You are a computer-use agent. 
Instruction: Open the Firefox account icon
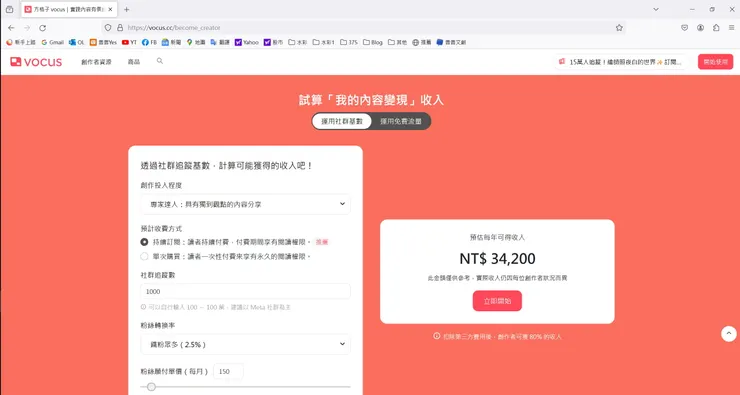[x=700, y=28]
